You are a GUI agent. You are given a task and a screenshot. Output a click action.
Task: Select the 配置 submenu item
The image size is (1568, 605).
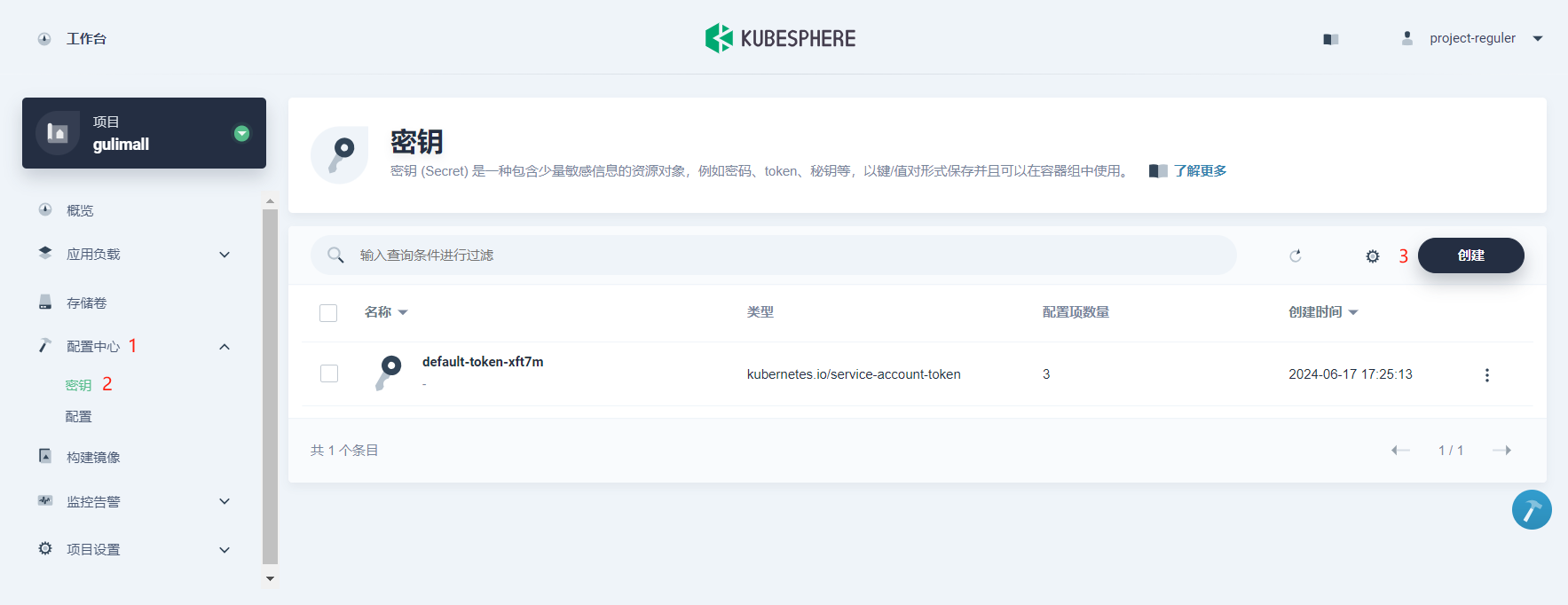pyautogui.click(x=78, y=416)
